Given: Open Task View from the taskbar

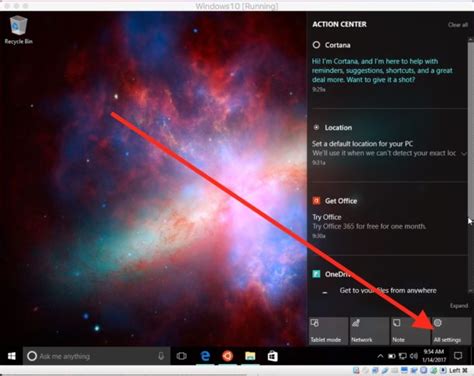Looking at the screenshot, I should (x=182, y=356).
